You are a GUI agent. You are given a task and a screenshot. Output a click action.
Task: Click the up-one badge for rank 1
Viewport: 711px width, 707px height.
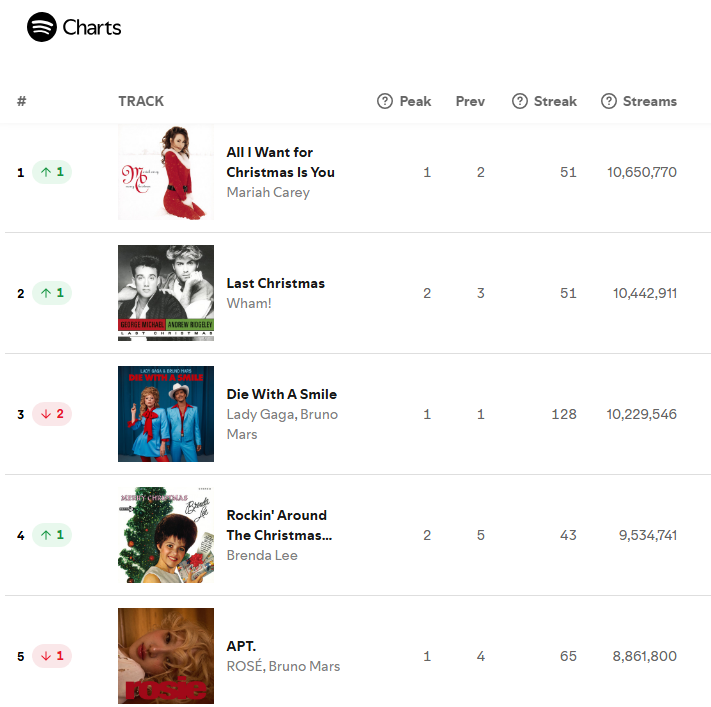(52, 172)
